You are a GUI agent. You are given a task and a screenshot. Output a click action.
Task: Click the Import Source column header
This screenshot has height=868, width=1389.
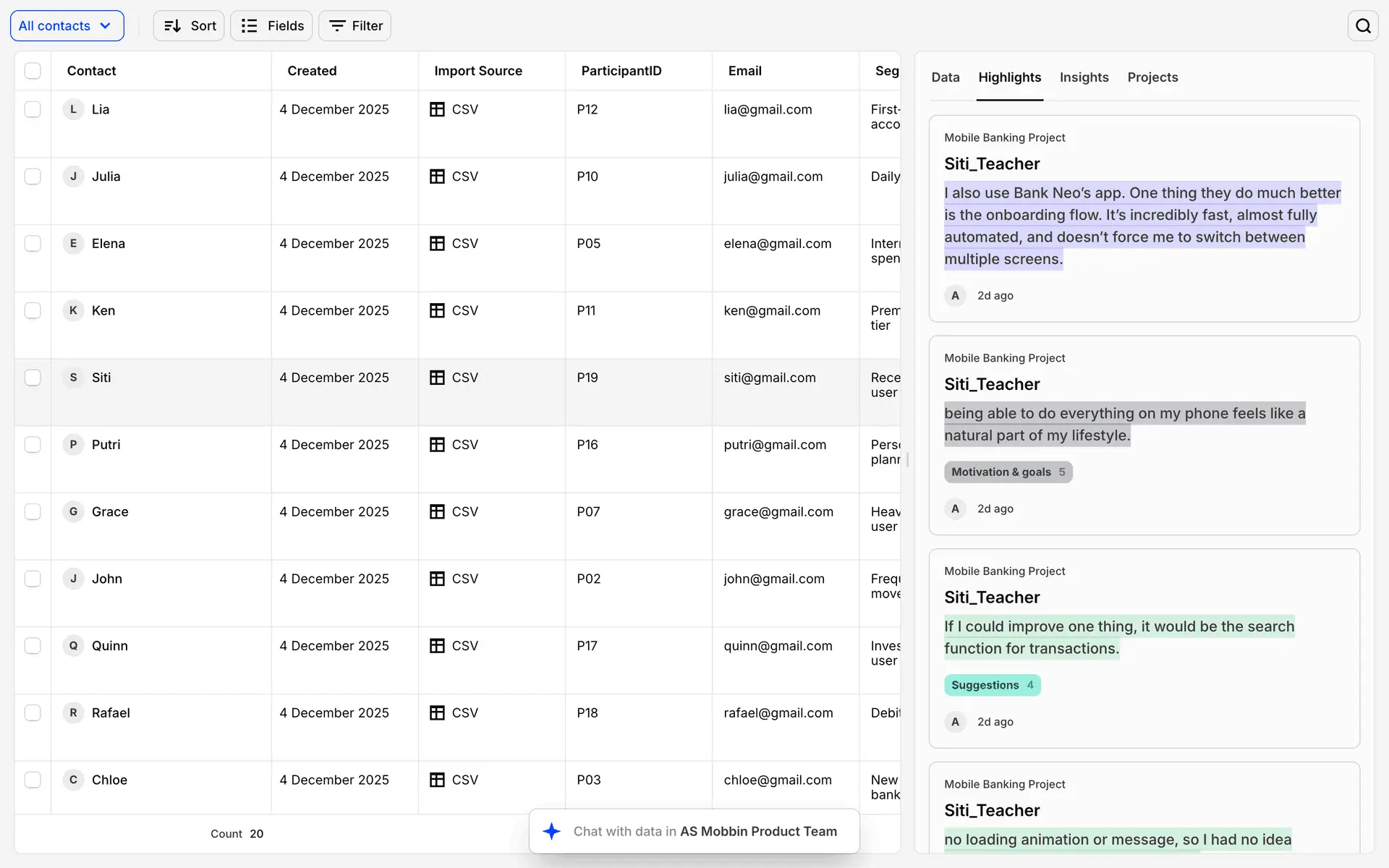[477, 71]
